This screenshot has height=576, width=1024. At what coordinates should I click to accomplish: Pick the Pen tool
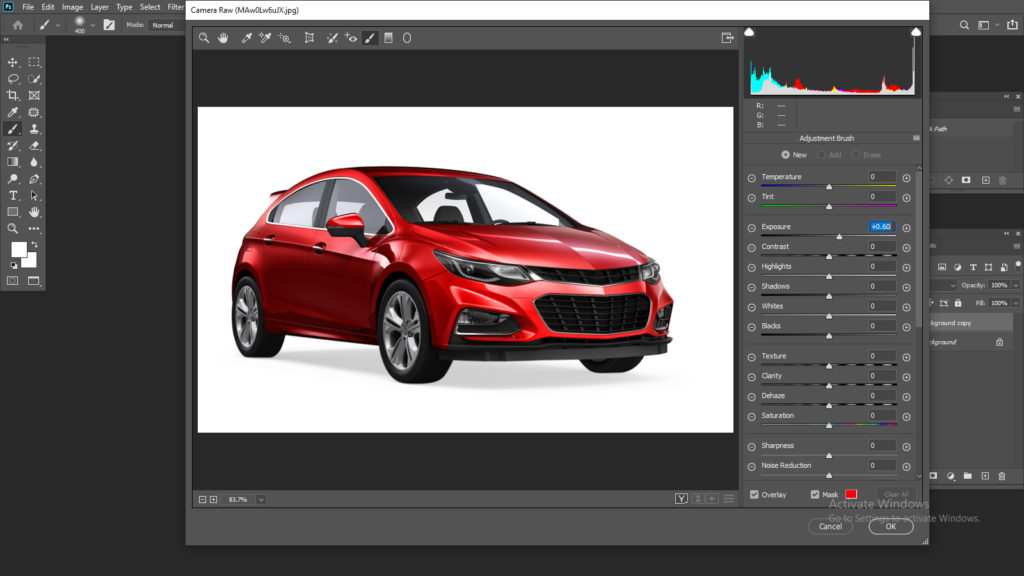[34, 179]
